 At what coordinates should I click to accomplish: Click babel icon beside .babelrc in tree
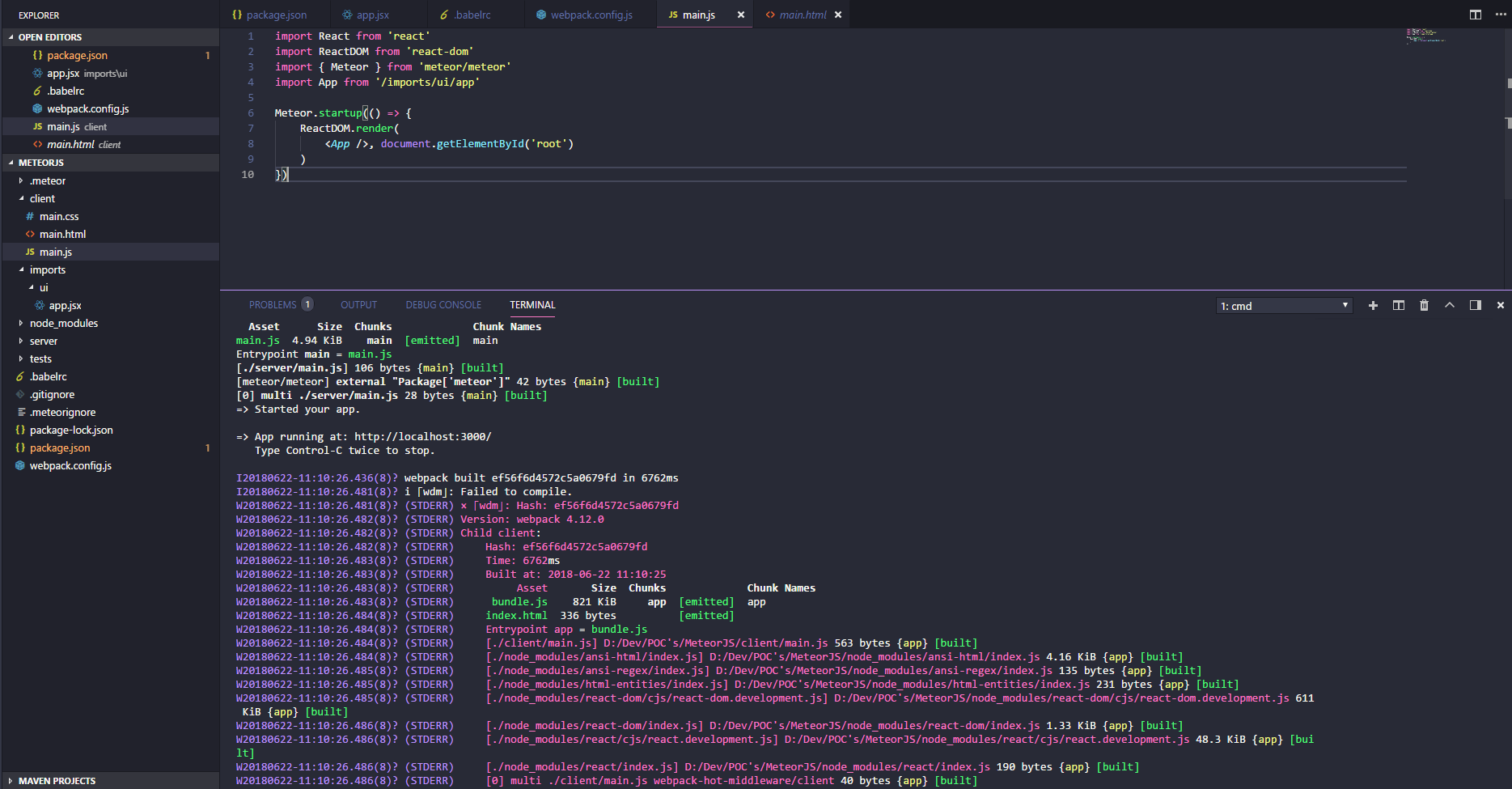(x=20, y=376)
